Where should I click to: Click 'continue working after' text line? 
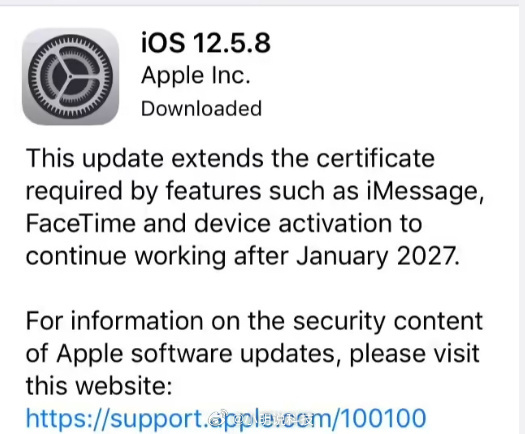coord(157,257)
